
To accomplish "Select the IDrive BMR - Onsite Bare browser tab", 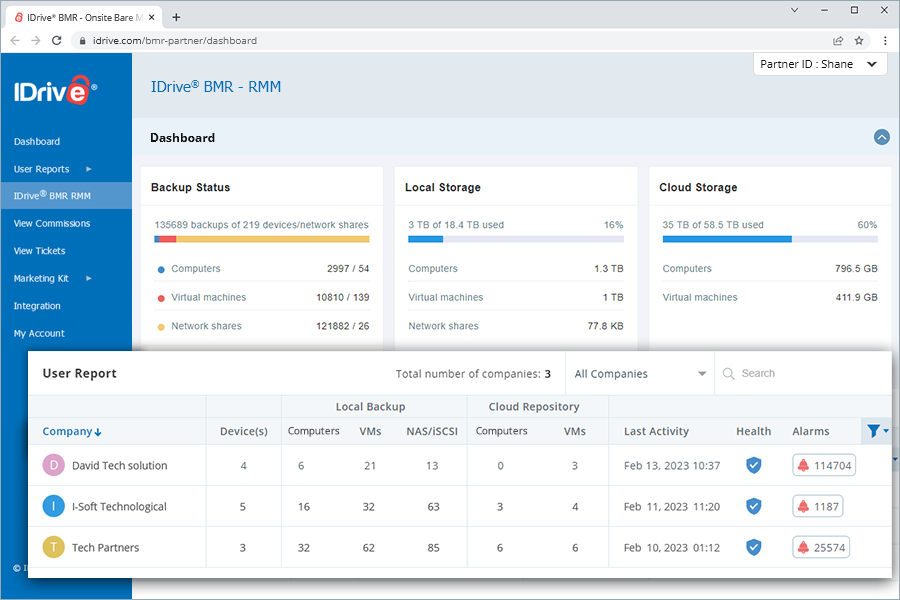I will pyautogui.click(x=85, y=18).
